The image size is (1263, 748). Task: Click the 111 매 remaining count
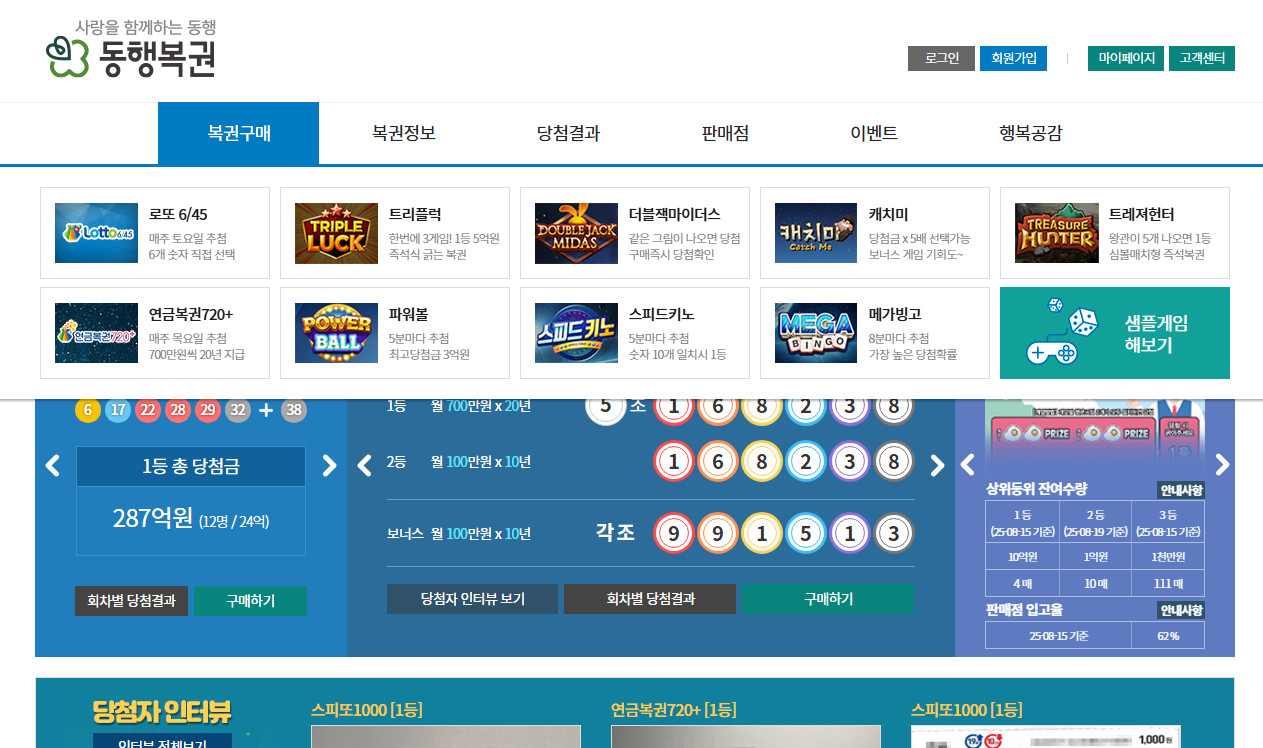coord(1168,583)
